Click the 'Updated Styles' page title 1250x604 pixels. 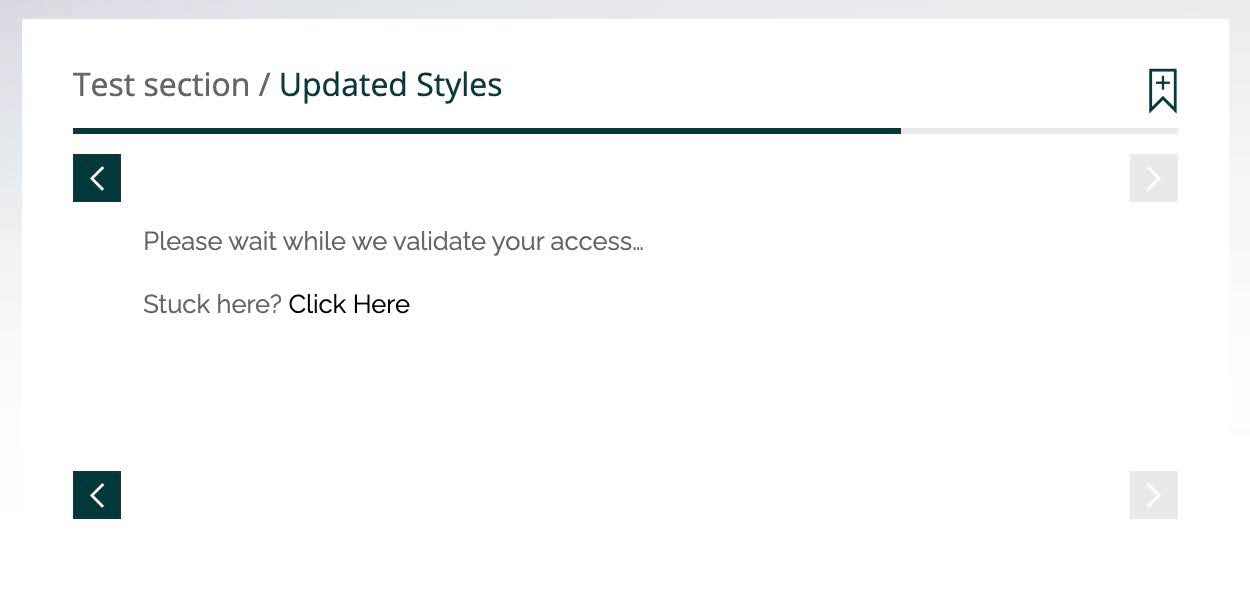(x=390, y=85)
